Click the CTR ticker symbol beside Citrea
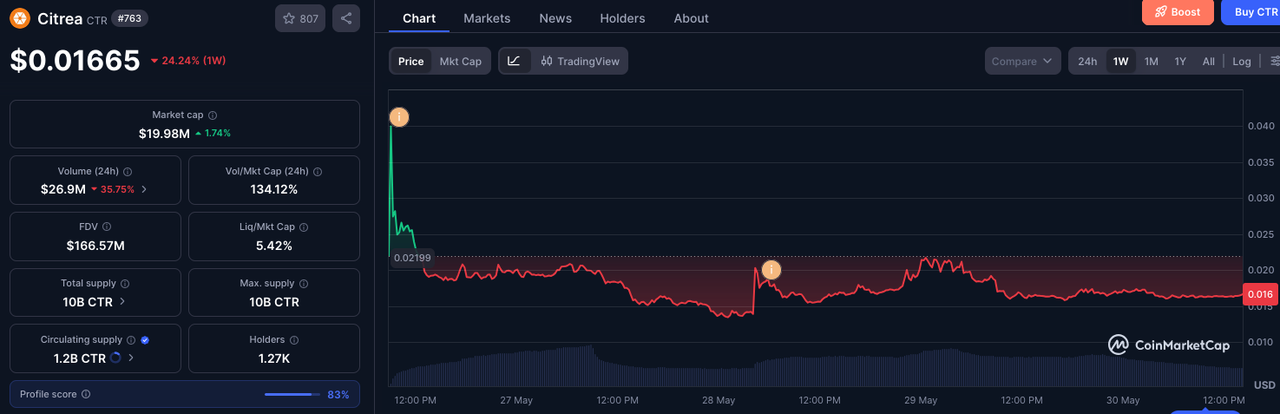Screen dimensions: 1280x414 point(97,19)
